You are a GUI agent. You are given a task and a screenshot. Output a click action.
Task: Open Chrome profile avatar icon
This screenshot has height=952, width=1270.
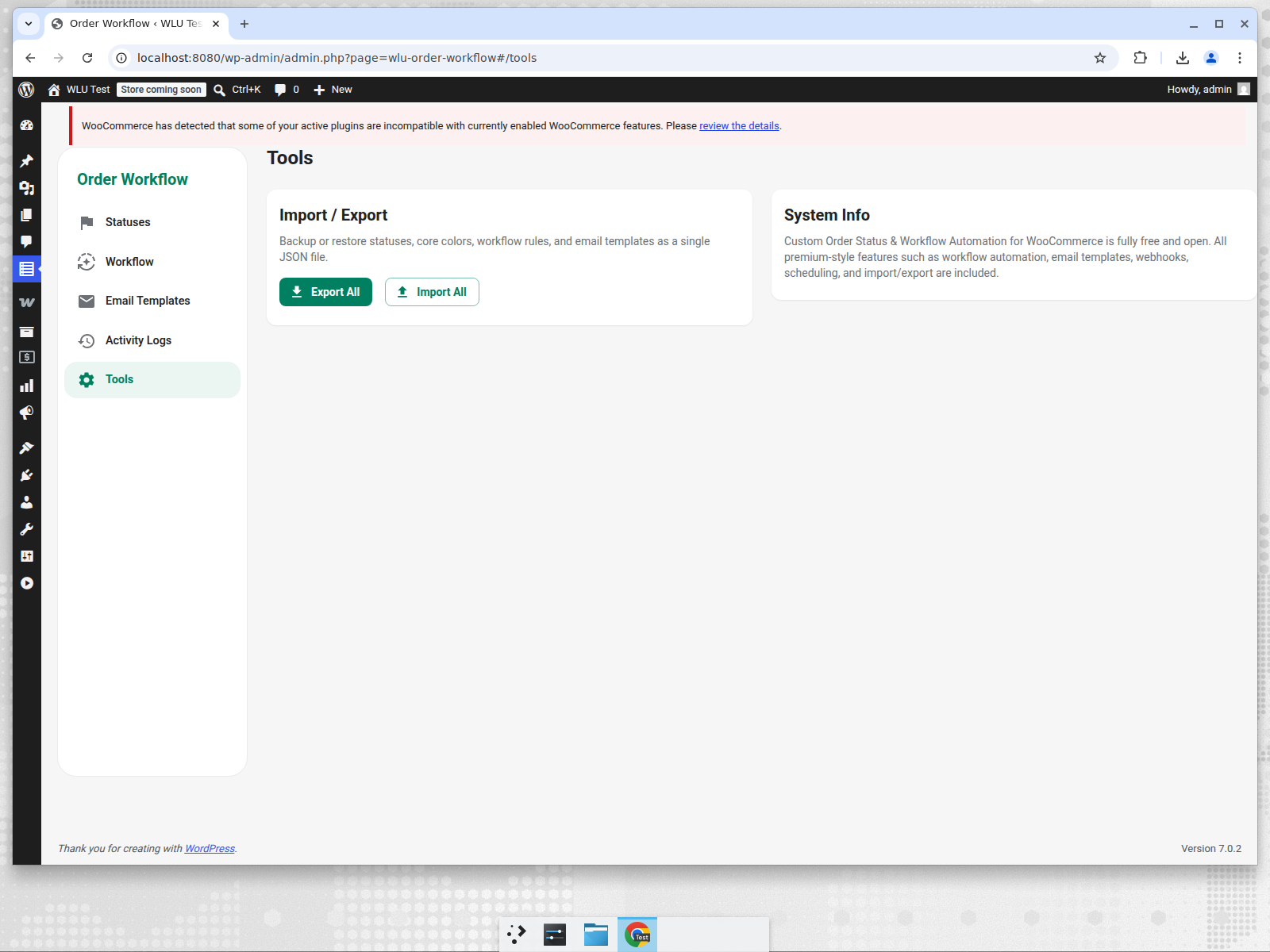(x=1211, y=58)
